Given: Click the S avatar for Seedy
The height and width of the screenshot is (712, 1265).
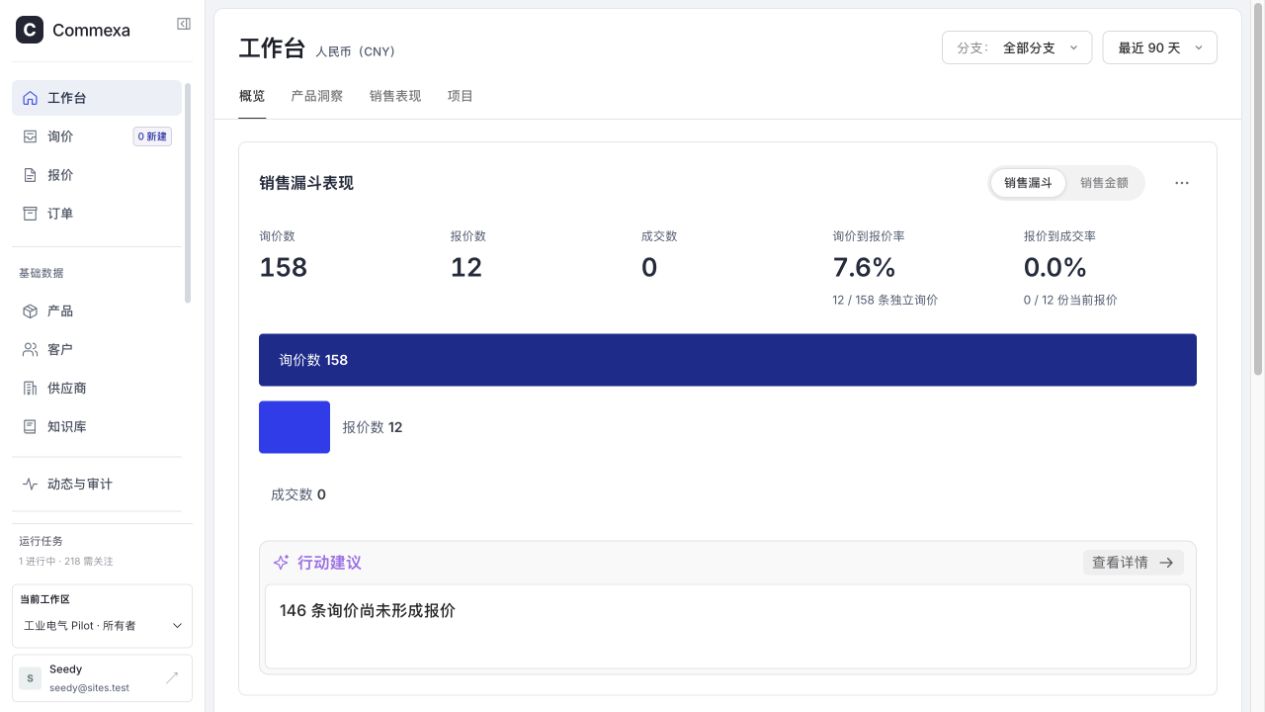Looking at the screenshot, I should [x=30, y=678].
